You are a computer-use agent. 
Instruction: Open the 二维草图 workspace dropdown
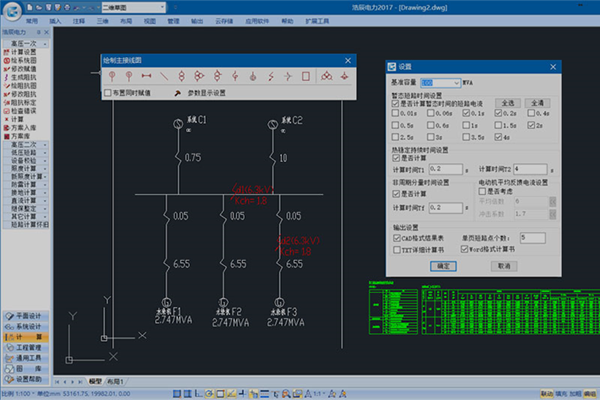coord(162,7)
